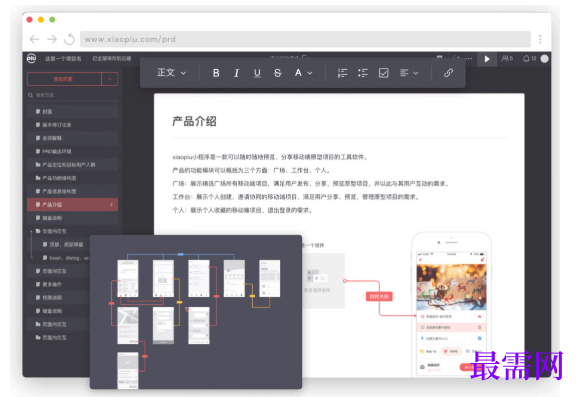The width and height of the screenshot is (582, 397).
Task: Click the line starting 产品的功能模块
Action: pos(251,170)
